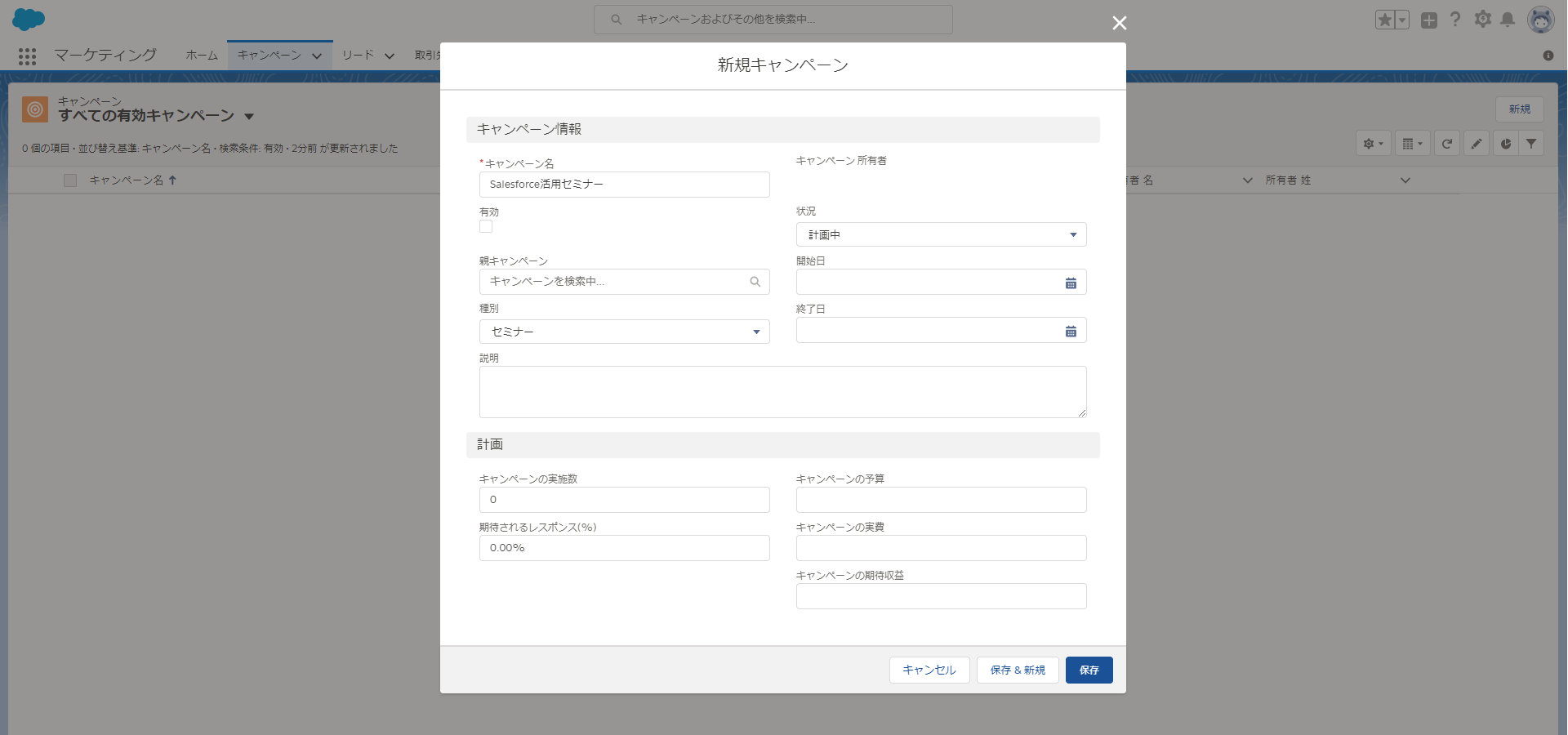Click the start date calendar icon
Screen dimensions: 1568x735
[x=1071, y=283]
